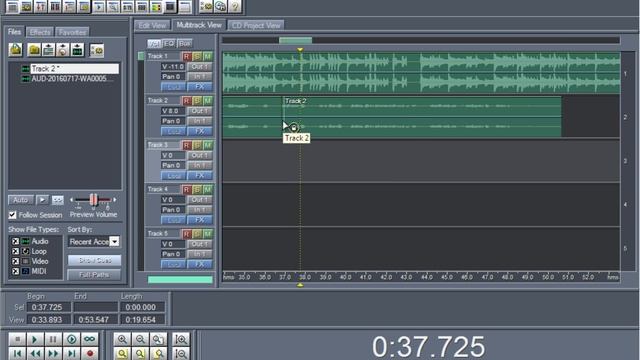Toggle the Follow Session checkbox
The width and height of the screenshot is (640, 360).
13,215
